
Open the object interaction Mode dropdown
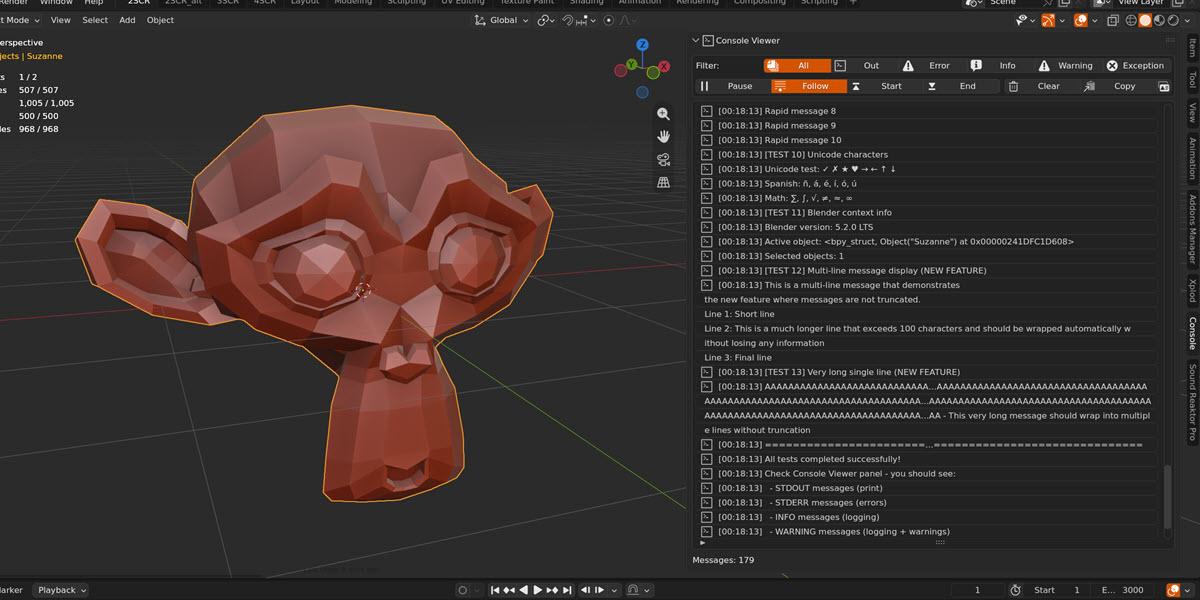tap(20, 20)
